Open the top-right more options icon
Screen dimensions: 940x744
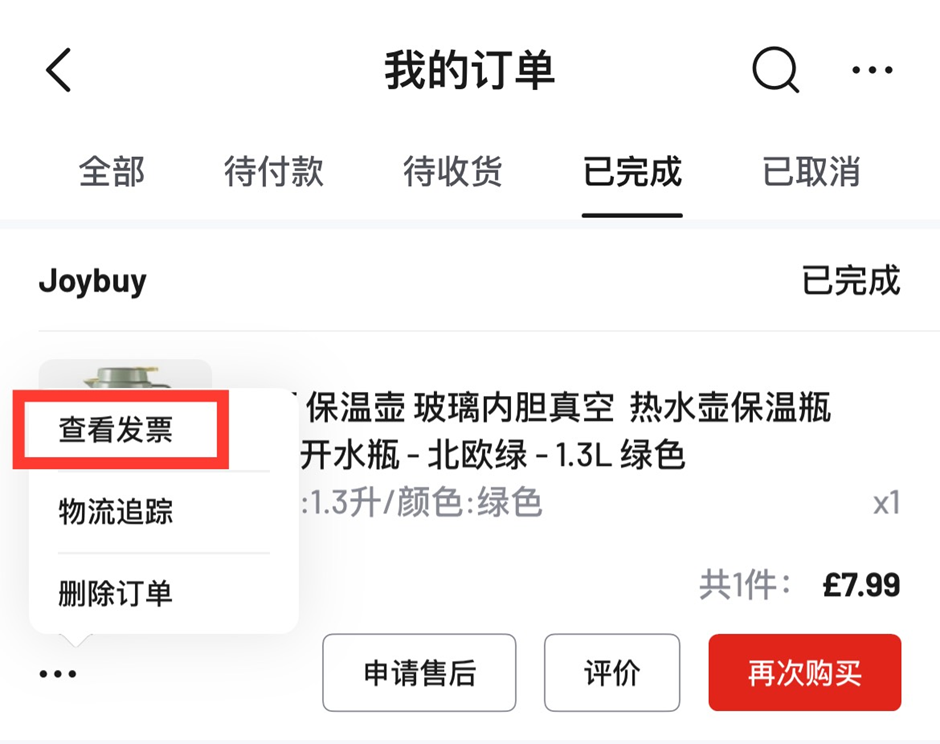[872, 71]
